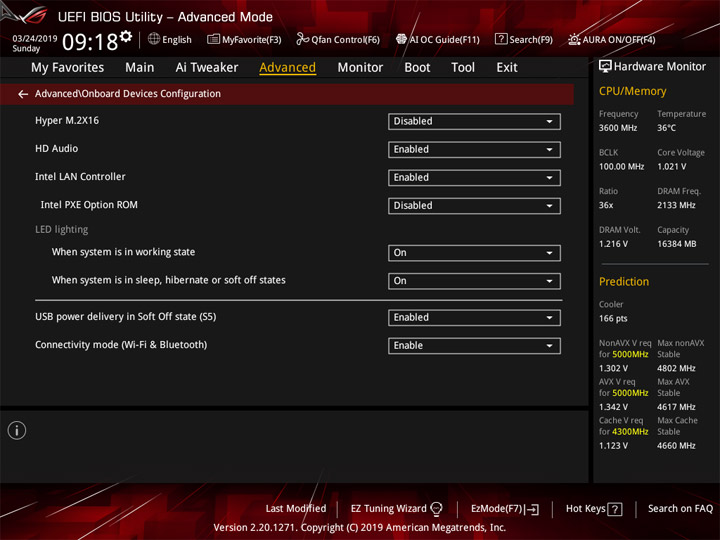This screenshot has height=540, width=720.
Task: Open the USB power delivery S5 dropdown
Action: click(474, 317)
